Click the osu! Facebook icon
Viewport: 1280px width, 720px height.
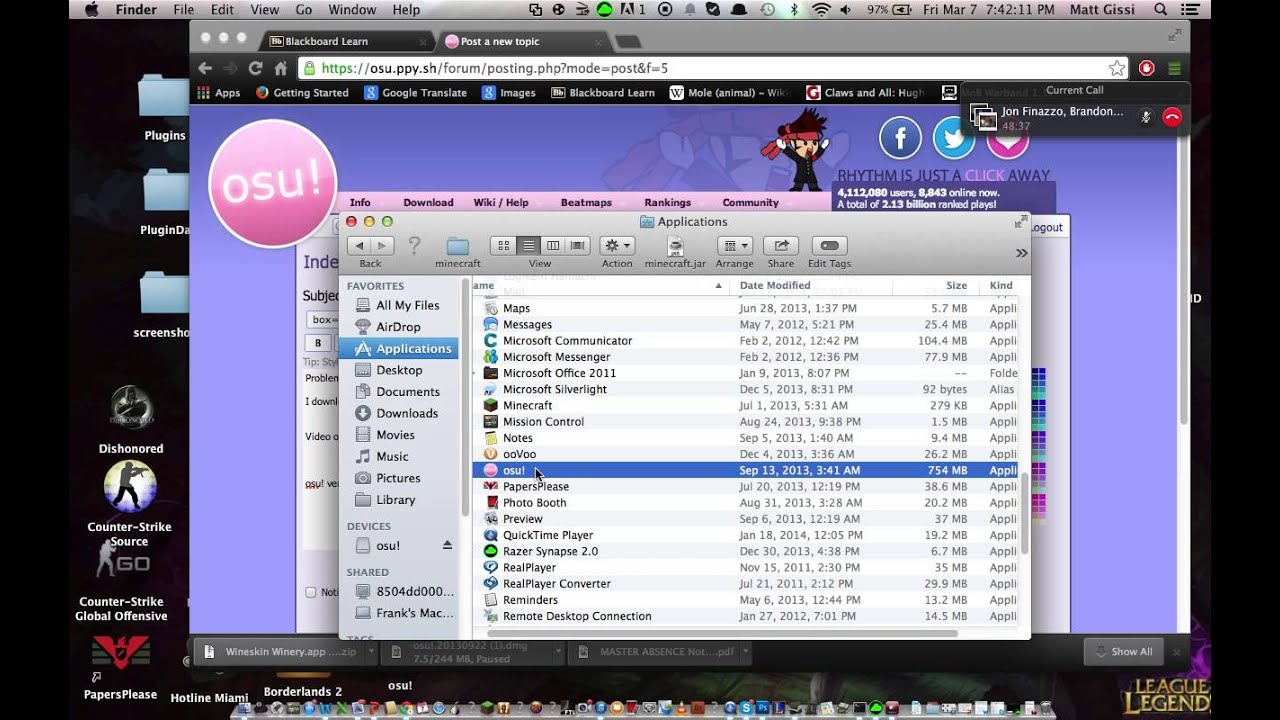tap(900, 138)
